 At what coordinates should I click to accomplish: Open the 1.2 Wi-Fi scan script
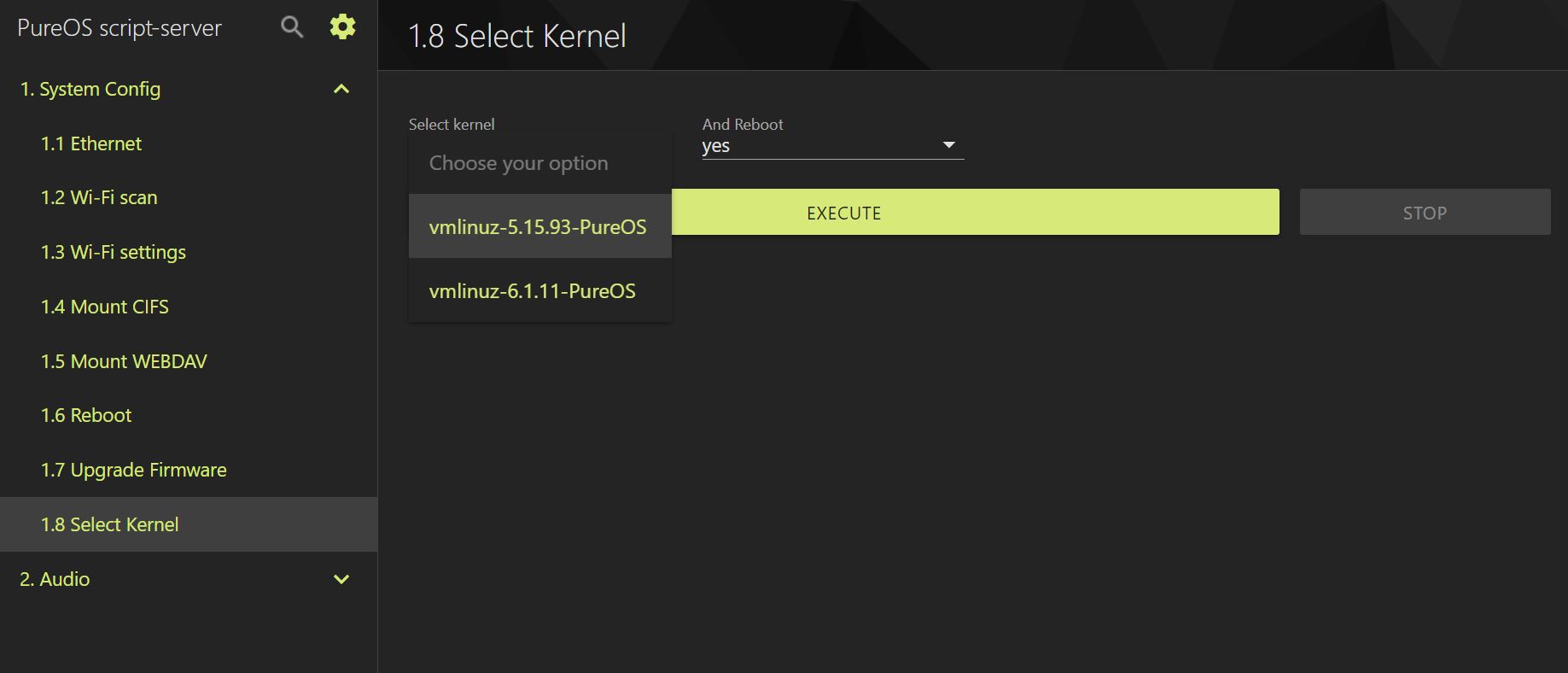[99, 197]
